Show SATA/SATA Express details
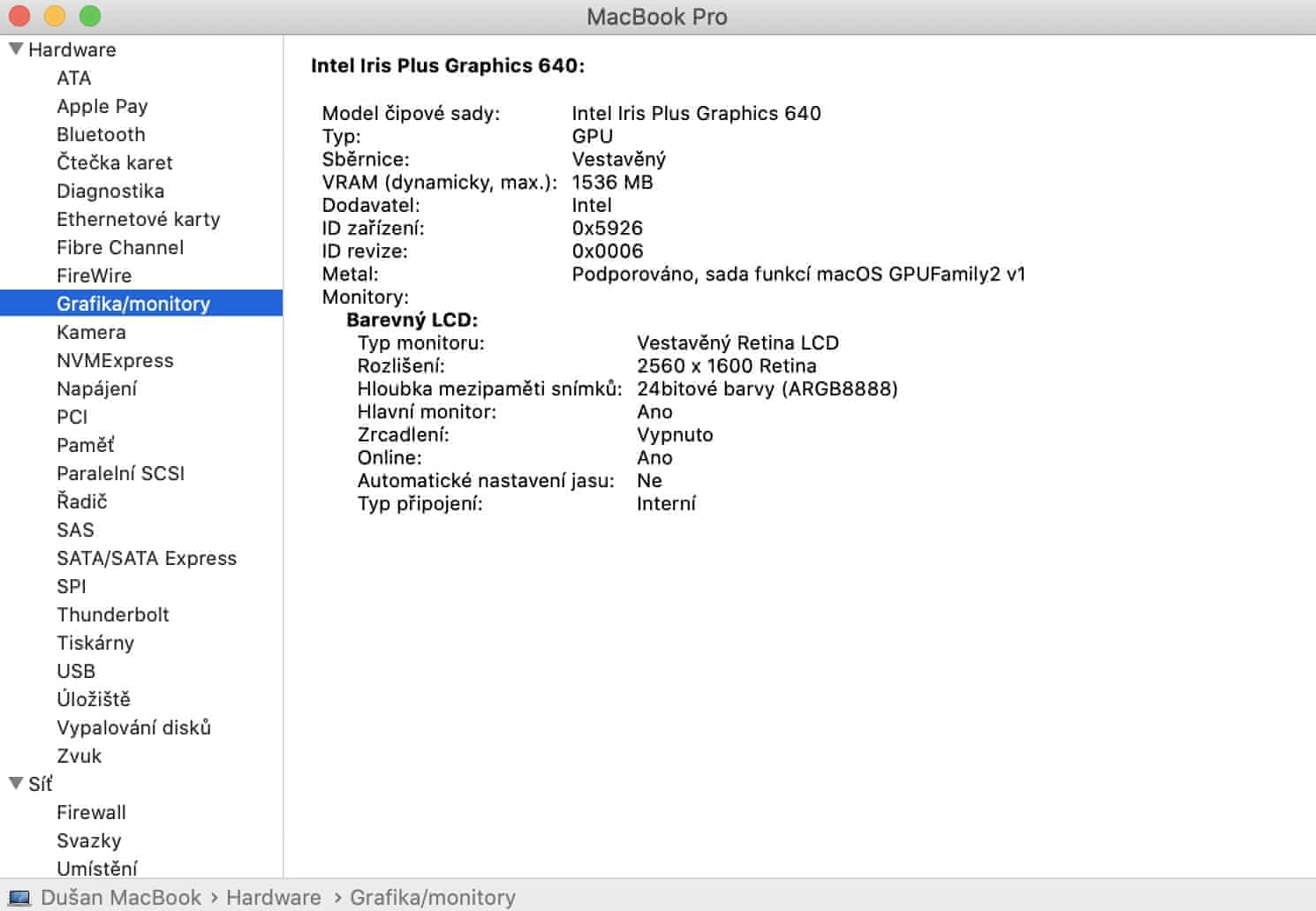This screenshot has height=911, width=1316. 147,558
